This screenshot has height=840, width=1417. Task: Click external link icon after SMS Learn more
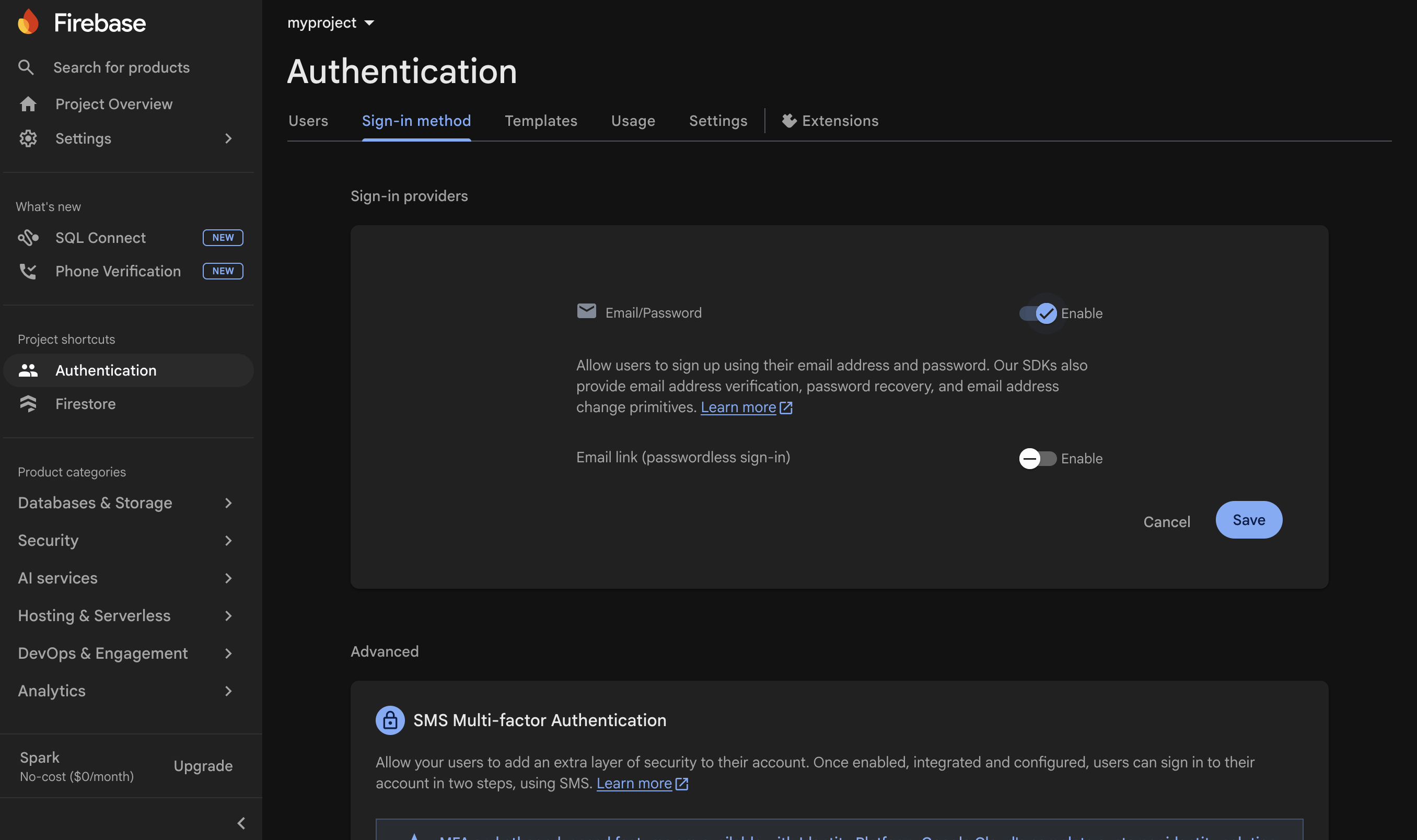pos(682,784)
